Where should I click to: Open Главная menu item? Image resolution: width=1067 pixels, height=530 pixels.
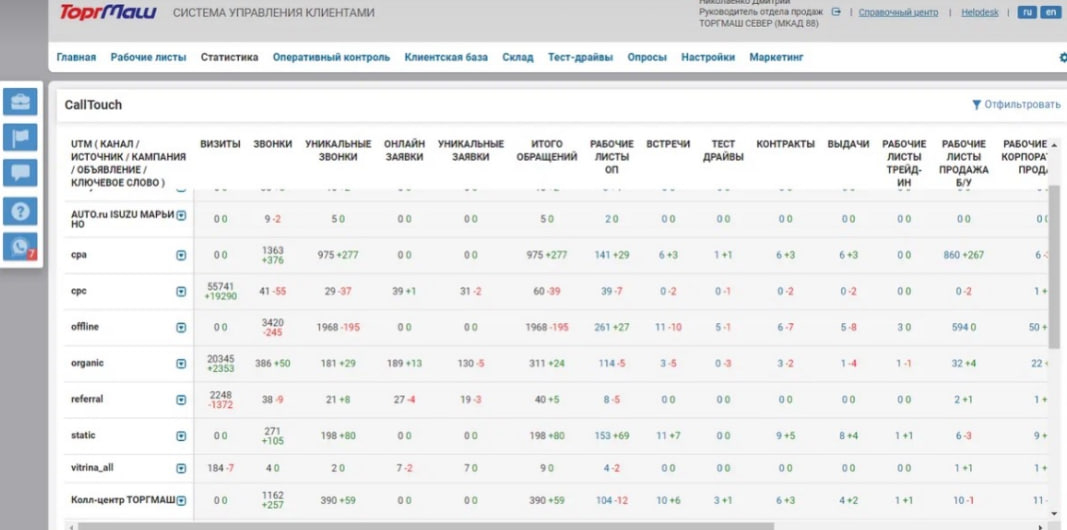pos(76,57)
